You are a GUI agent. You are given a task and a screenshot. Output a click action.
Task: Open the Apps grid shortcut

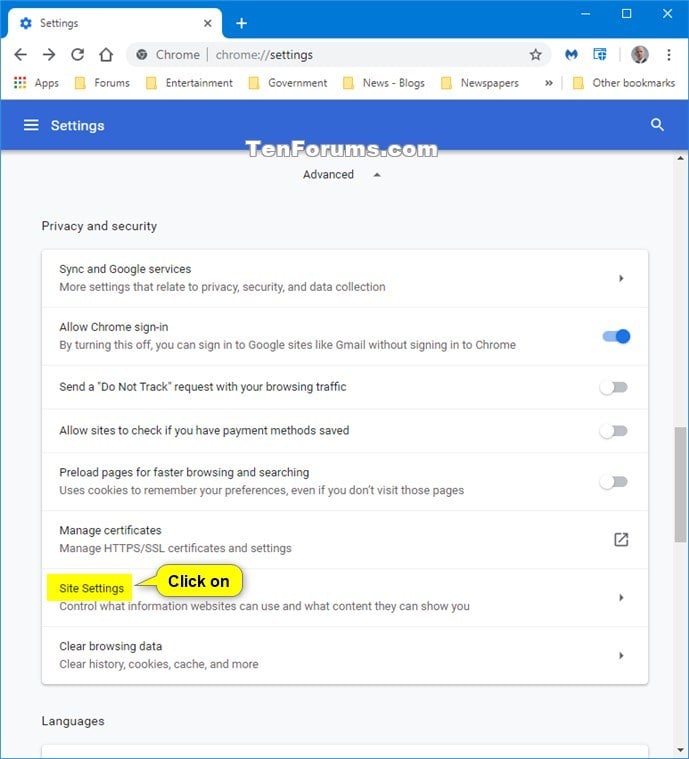36,83
